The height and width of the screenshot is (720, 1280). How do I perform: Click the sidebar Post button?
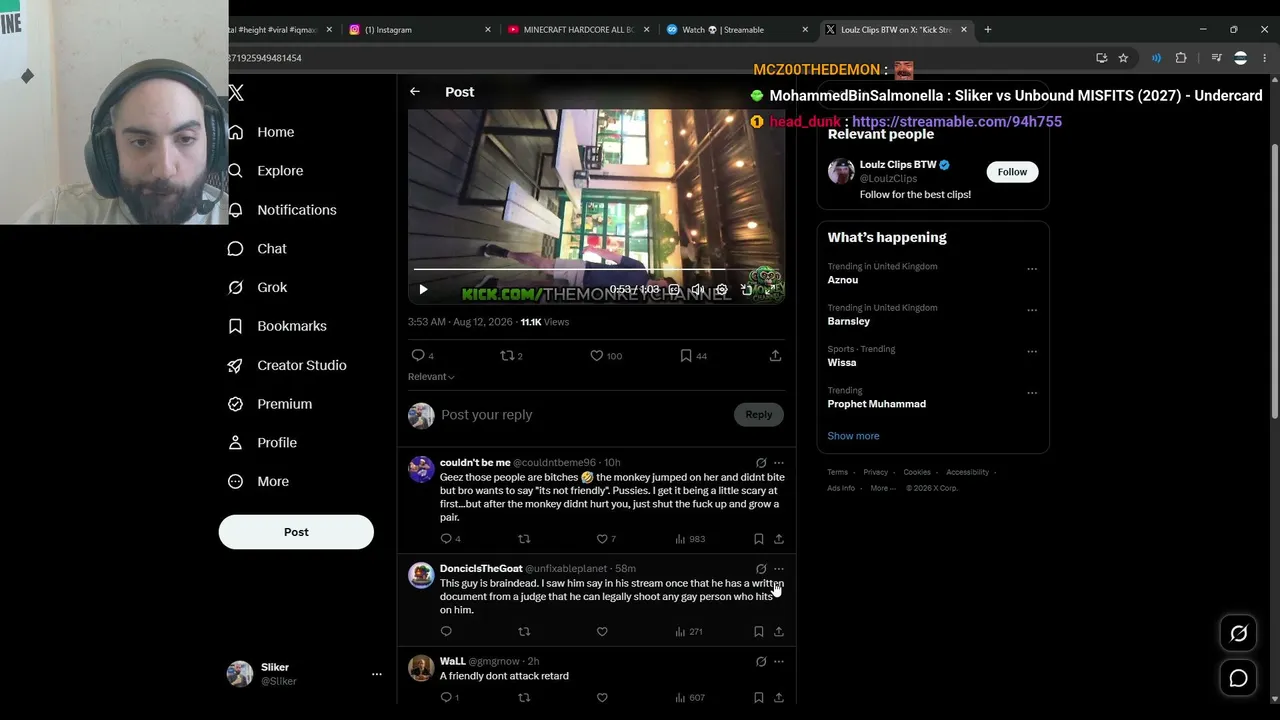tap(296, 532)
